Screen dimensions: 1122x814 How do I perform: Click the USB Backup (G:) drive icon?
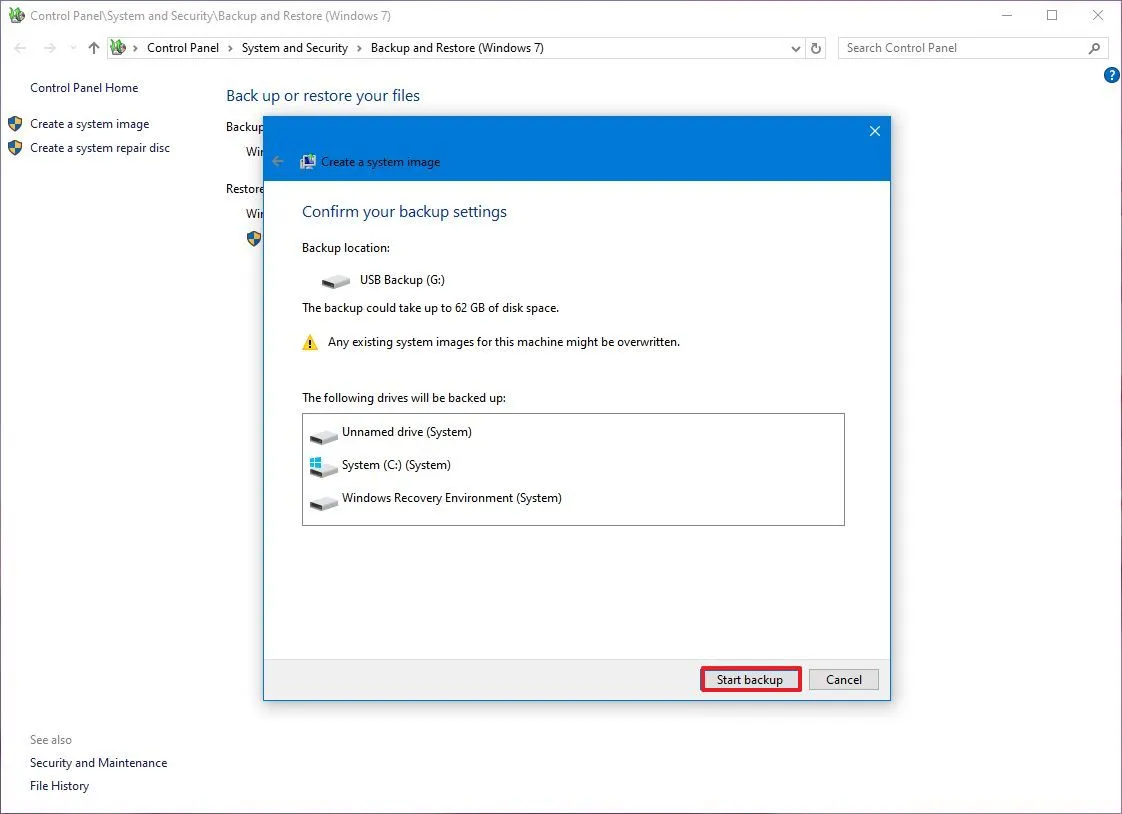point(335,280)
